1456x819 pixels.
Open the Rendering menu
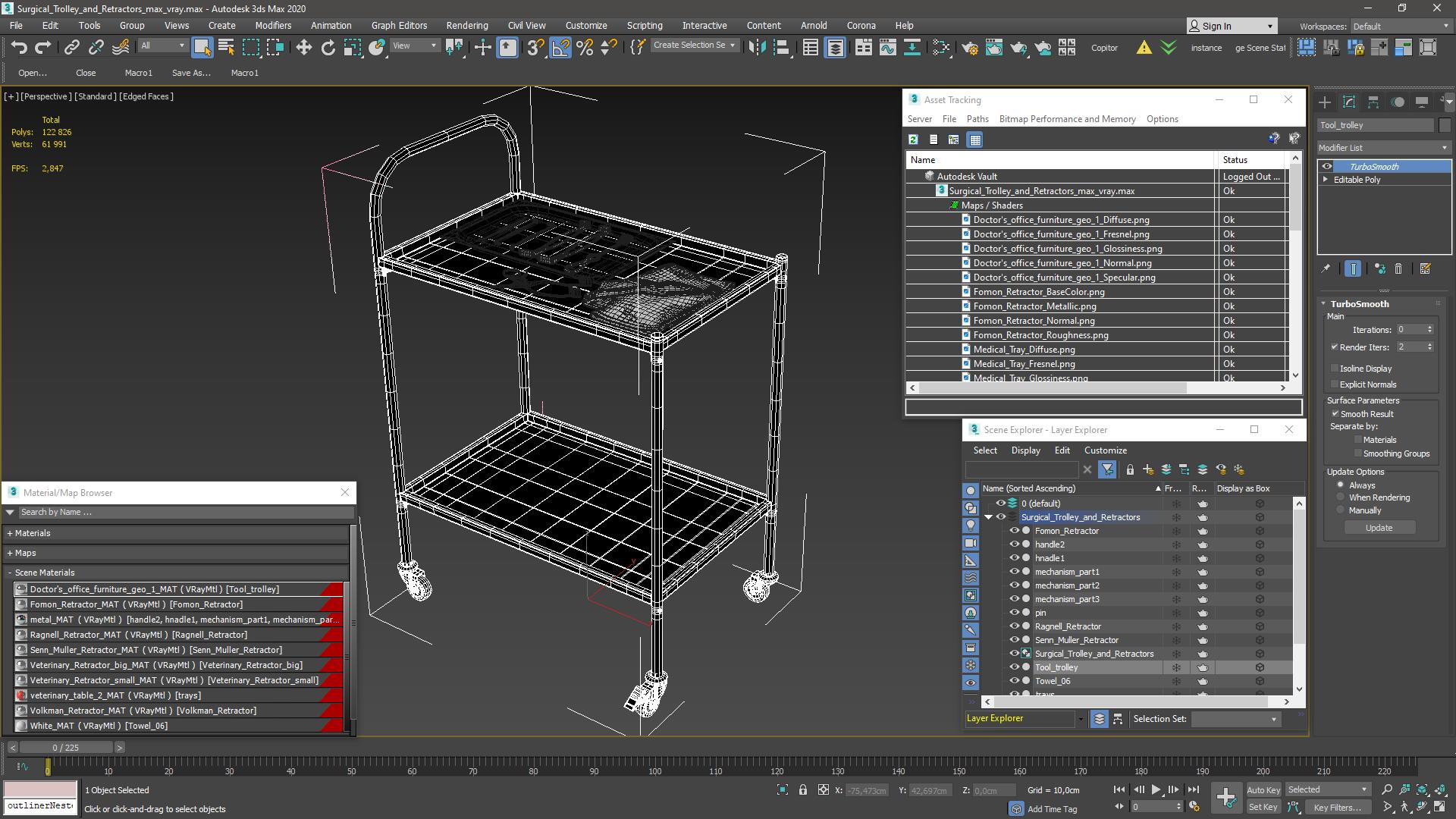point(467,25)
